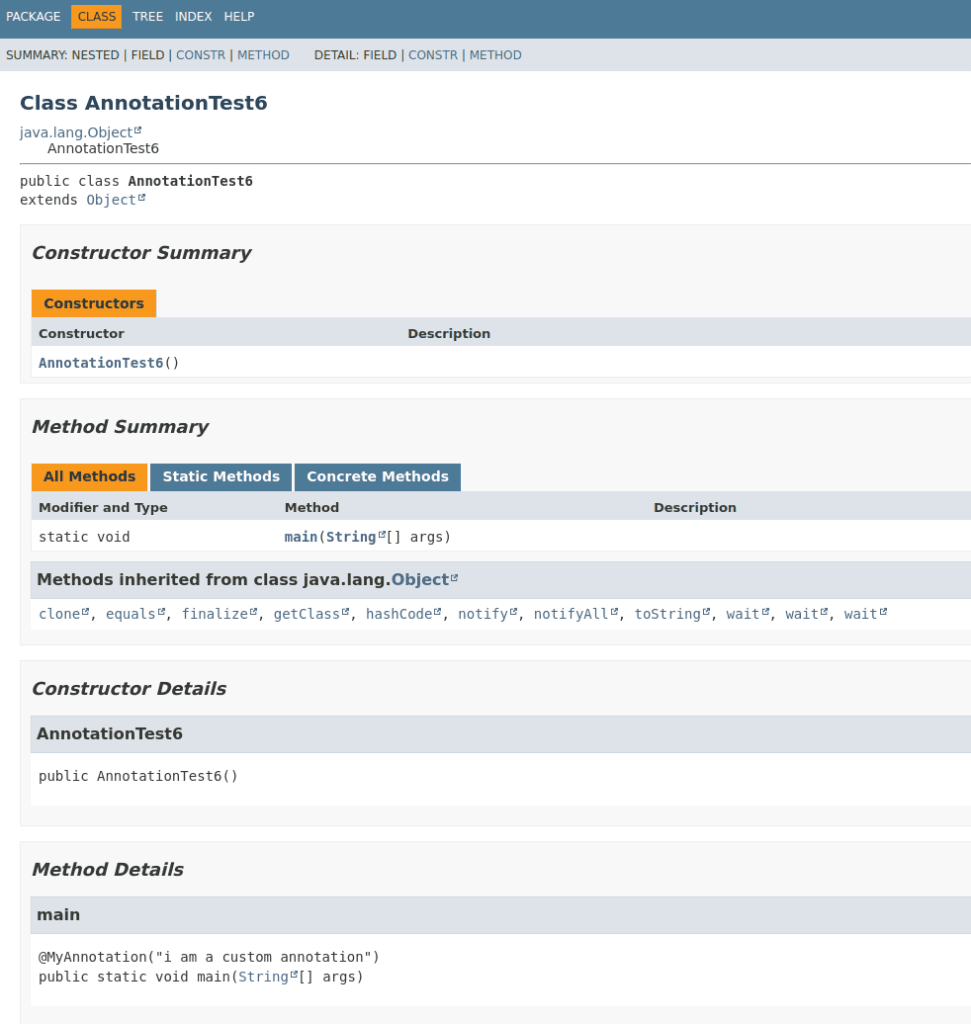Click external link icon next to toString
The image size is (971, 1024).
(x=706, y=611)
